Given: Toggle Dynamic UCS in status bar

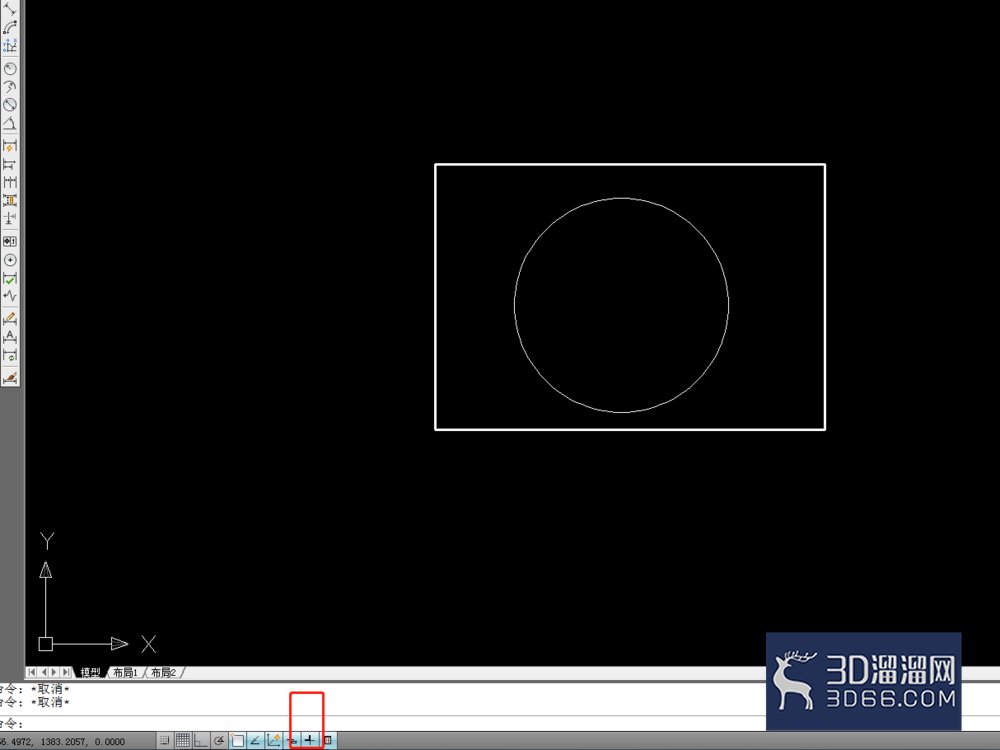Looking at the screenshot, I should [274, 740].
